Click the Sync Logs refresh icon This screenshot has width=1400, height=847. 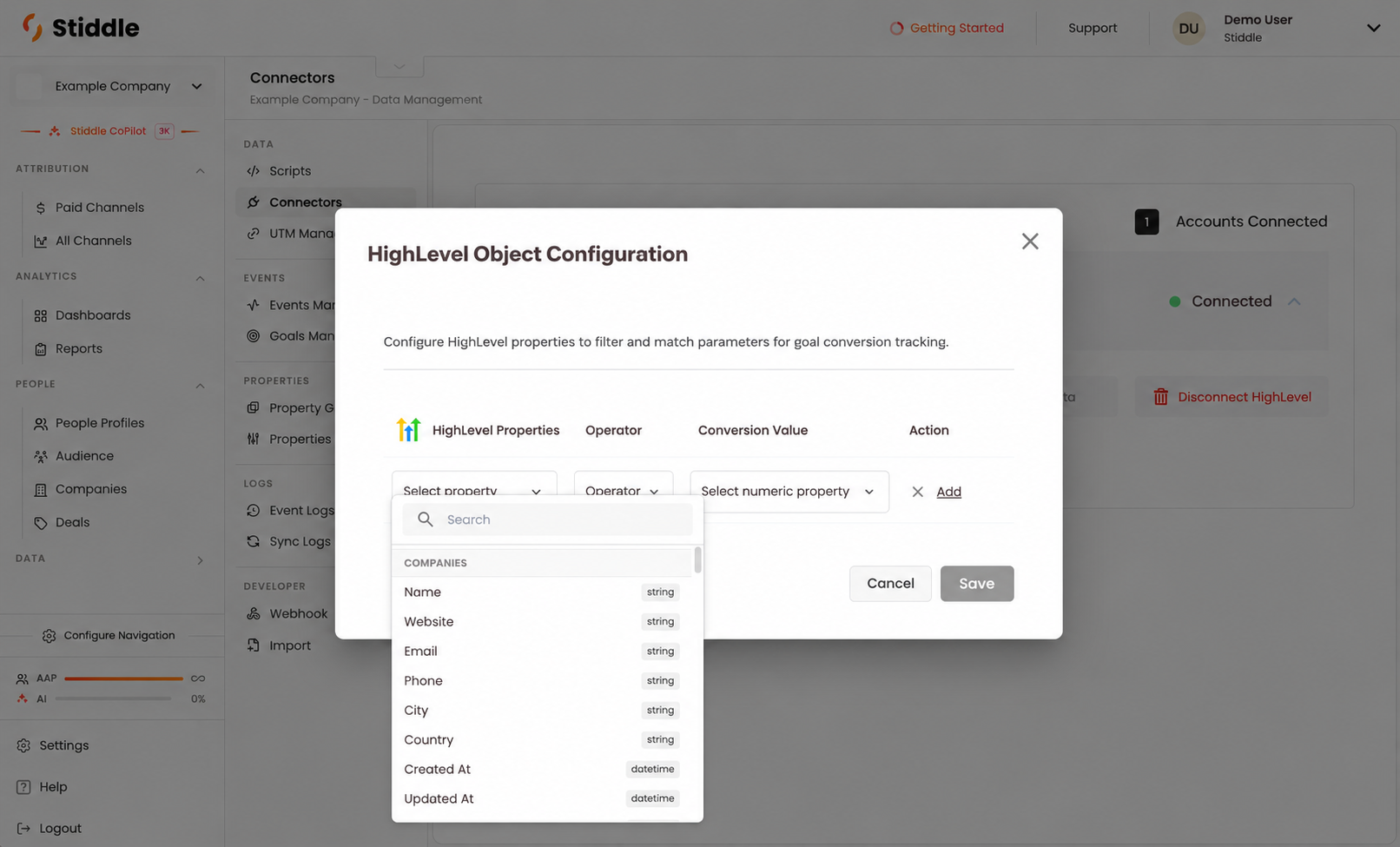(x=254, y=541)
